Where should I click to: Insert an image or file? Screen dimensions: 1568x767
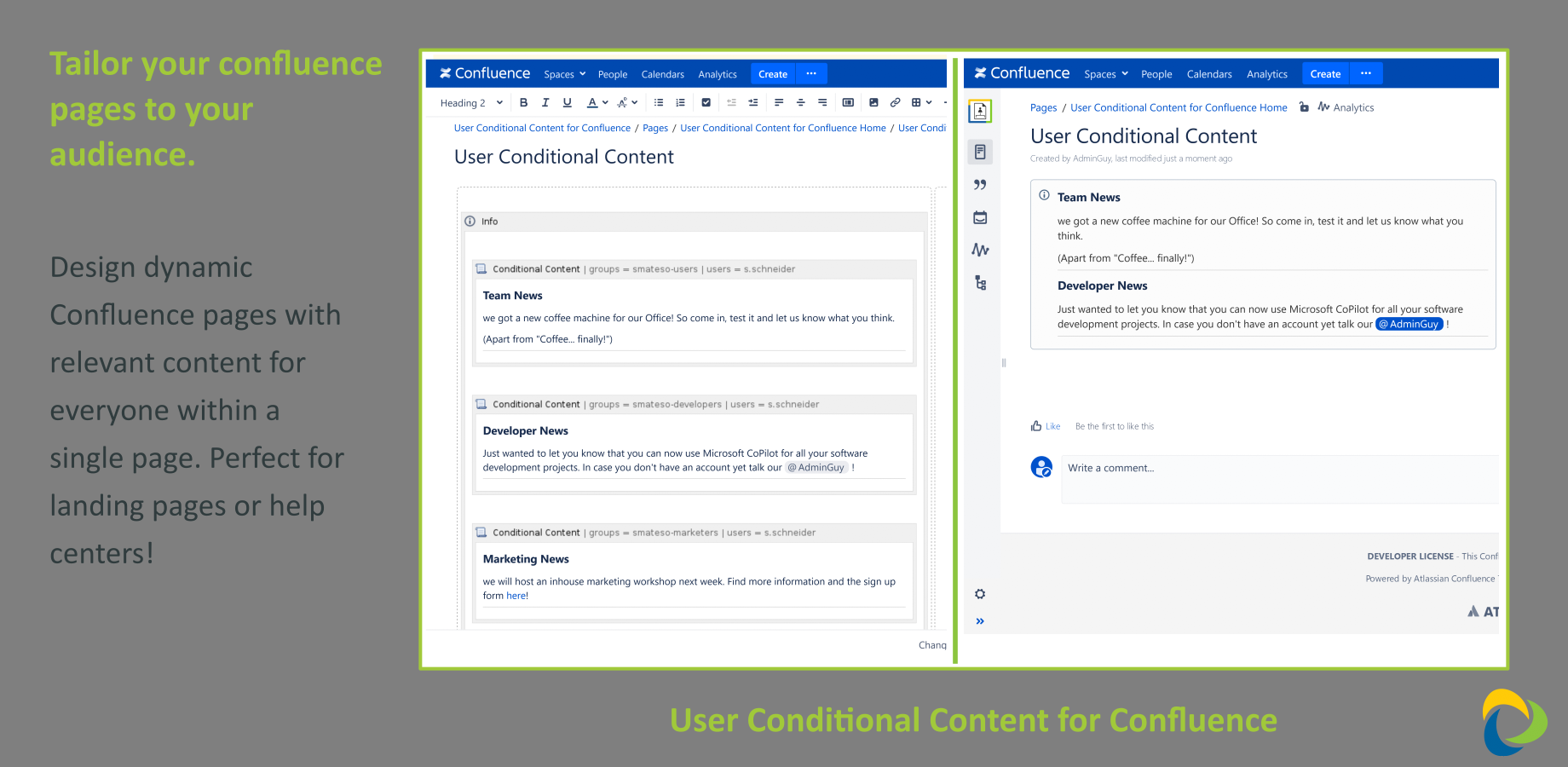pyautogui.click(x=873, y=102)
